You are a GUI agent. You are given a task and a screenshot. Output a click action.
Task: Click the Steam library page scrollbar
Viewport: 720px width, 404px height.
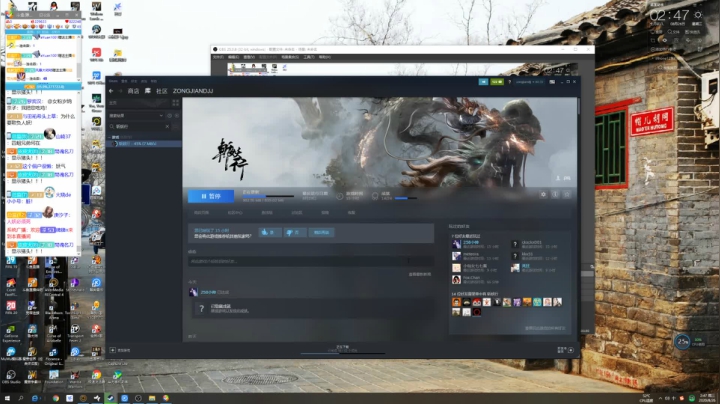tap(578, 107)
